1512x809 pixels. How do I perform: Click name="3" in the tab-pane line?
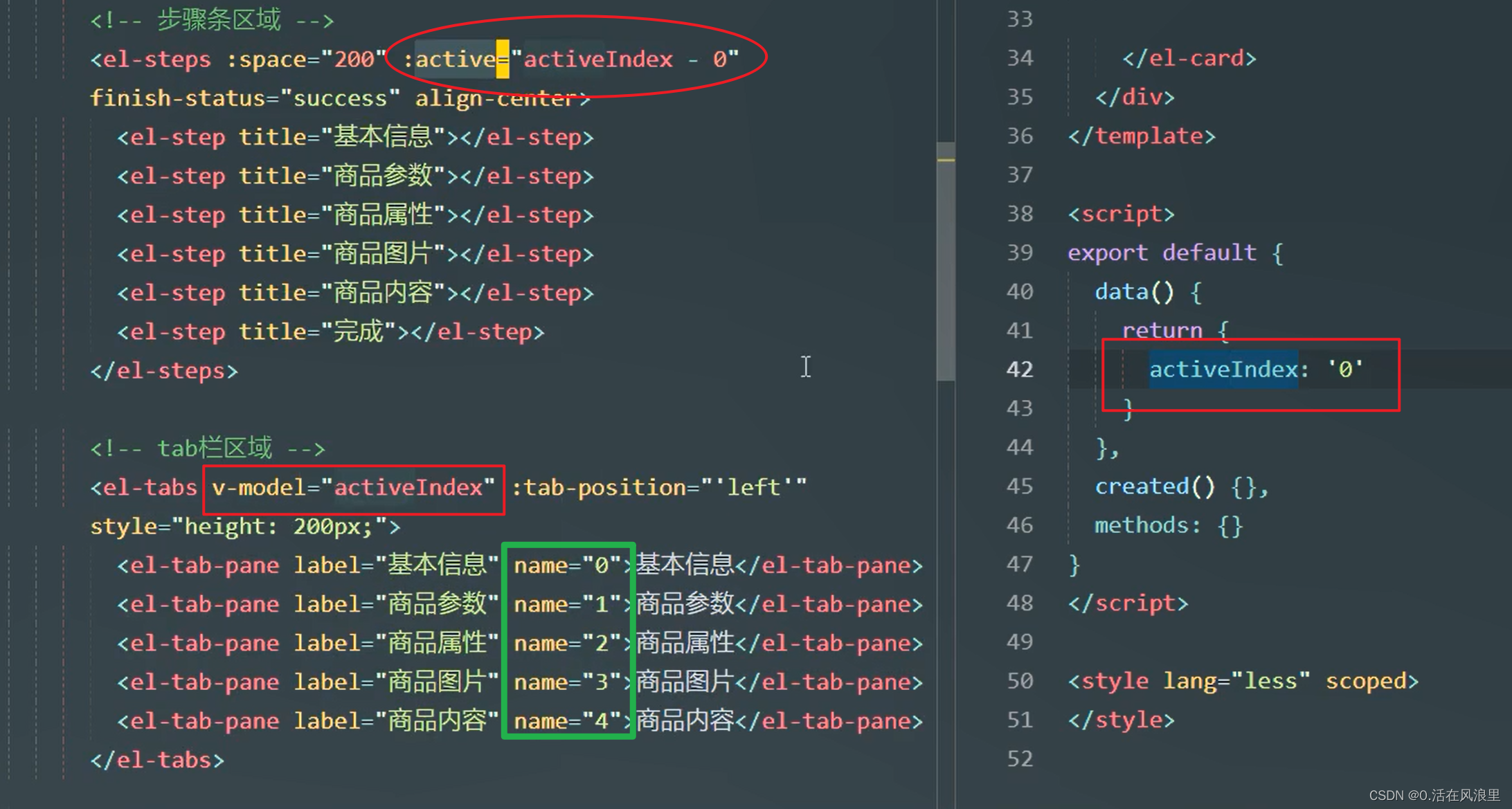(x=567, y=682)
